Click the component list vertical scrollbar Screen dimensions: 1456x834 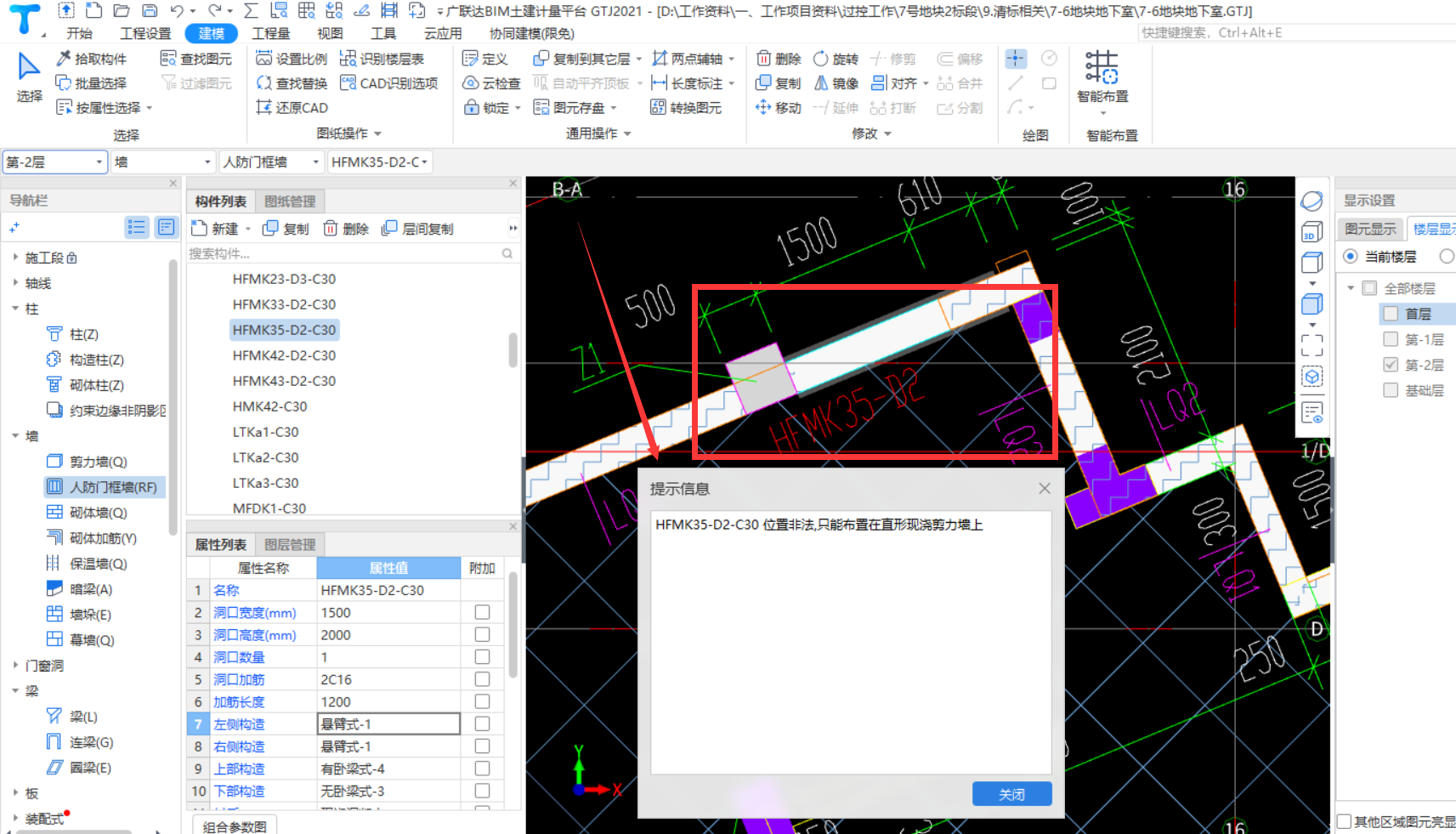click(x=513, y=350)
